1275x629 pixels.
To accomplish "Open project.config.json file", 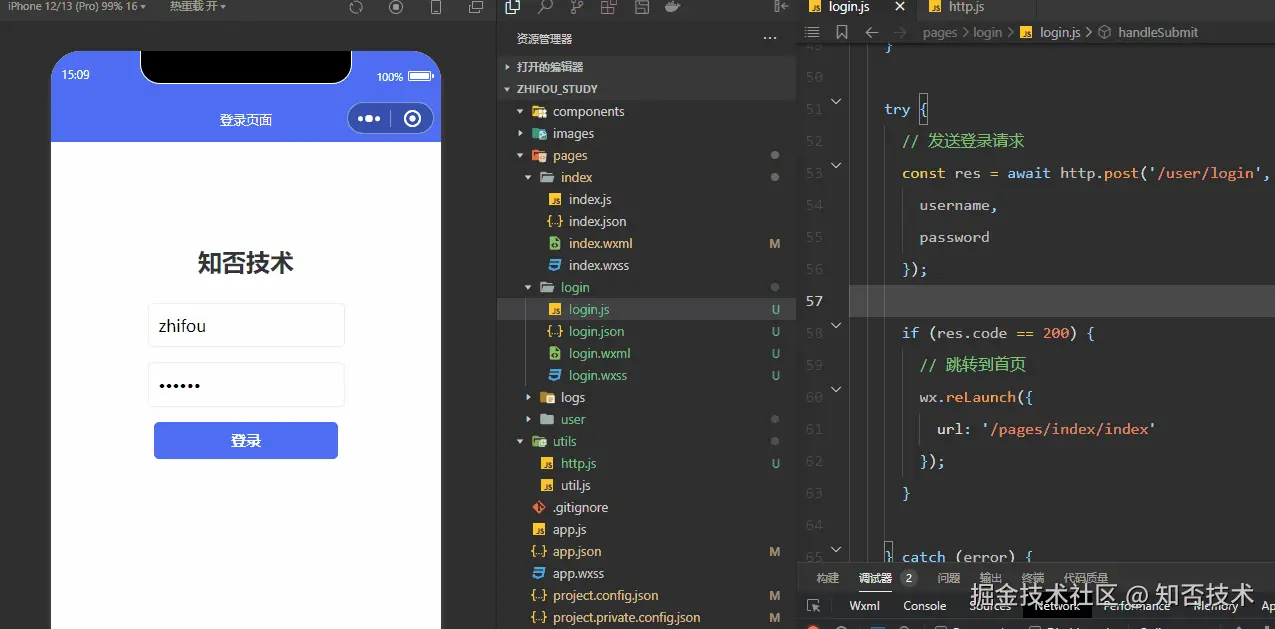I will pos(605,595).
